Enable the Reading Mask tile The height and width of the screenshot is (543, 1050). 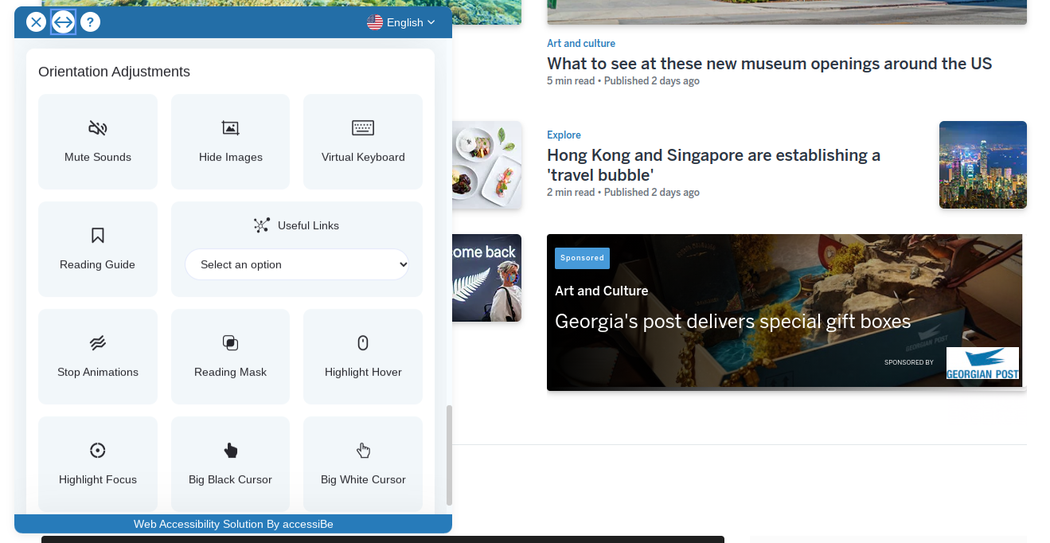click(230, 356)
